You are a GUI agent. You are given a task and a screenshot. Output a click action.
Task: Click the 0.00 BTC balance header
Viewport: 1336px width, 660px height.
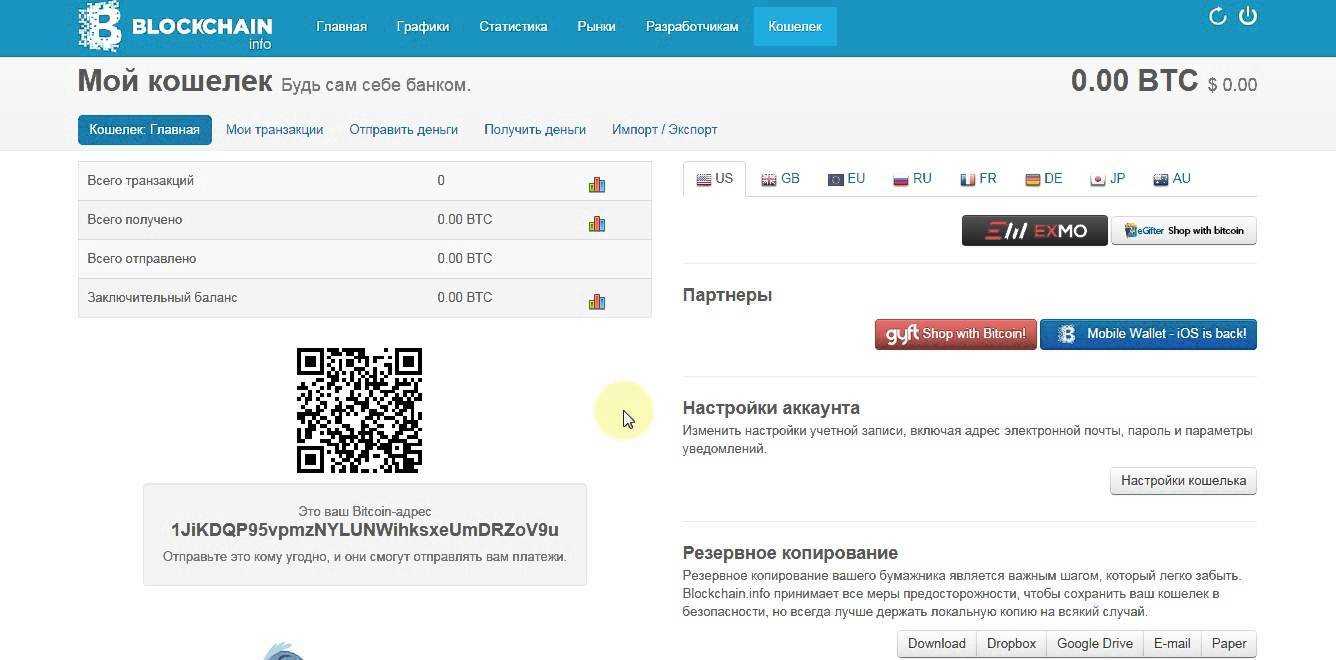1134,81
